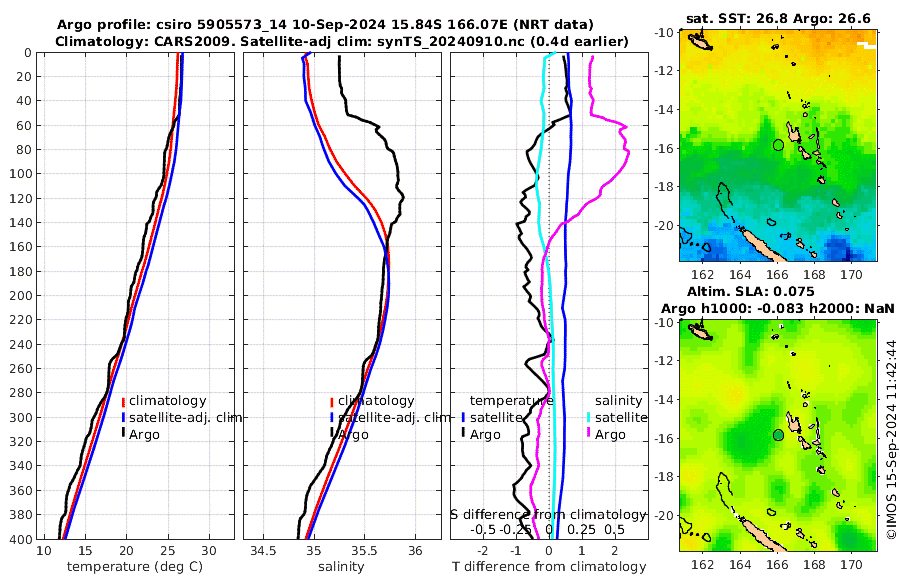The width and height of the screenshot is (900, 580).
Task: Click 'satellite' under the salinity legend heading
Action: click(621, 417)
